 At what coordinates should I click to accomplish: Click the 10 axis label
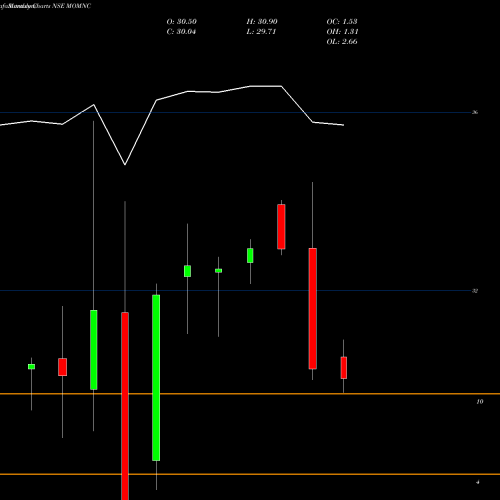480,402
